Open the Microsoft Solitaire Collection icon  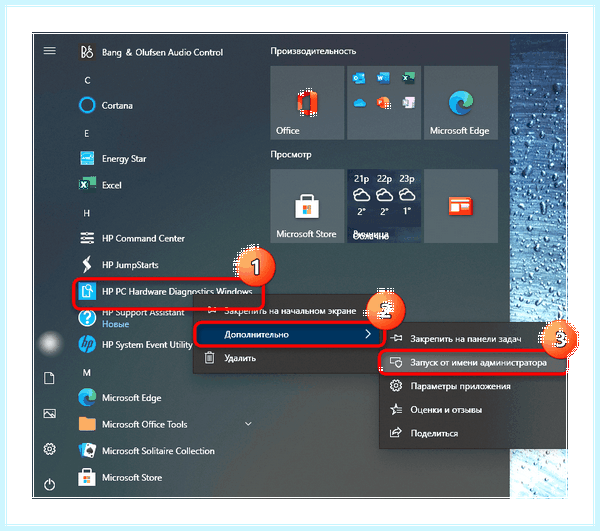[x=87, y=451]
